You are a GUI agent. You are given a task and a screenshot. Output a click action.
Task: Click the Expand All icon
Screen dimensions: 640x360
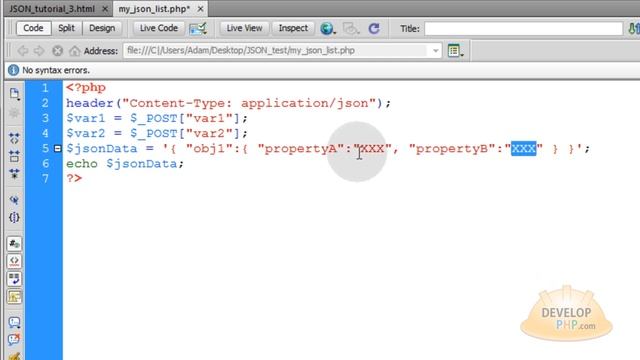(14, 174)
